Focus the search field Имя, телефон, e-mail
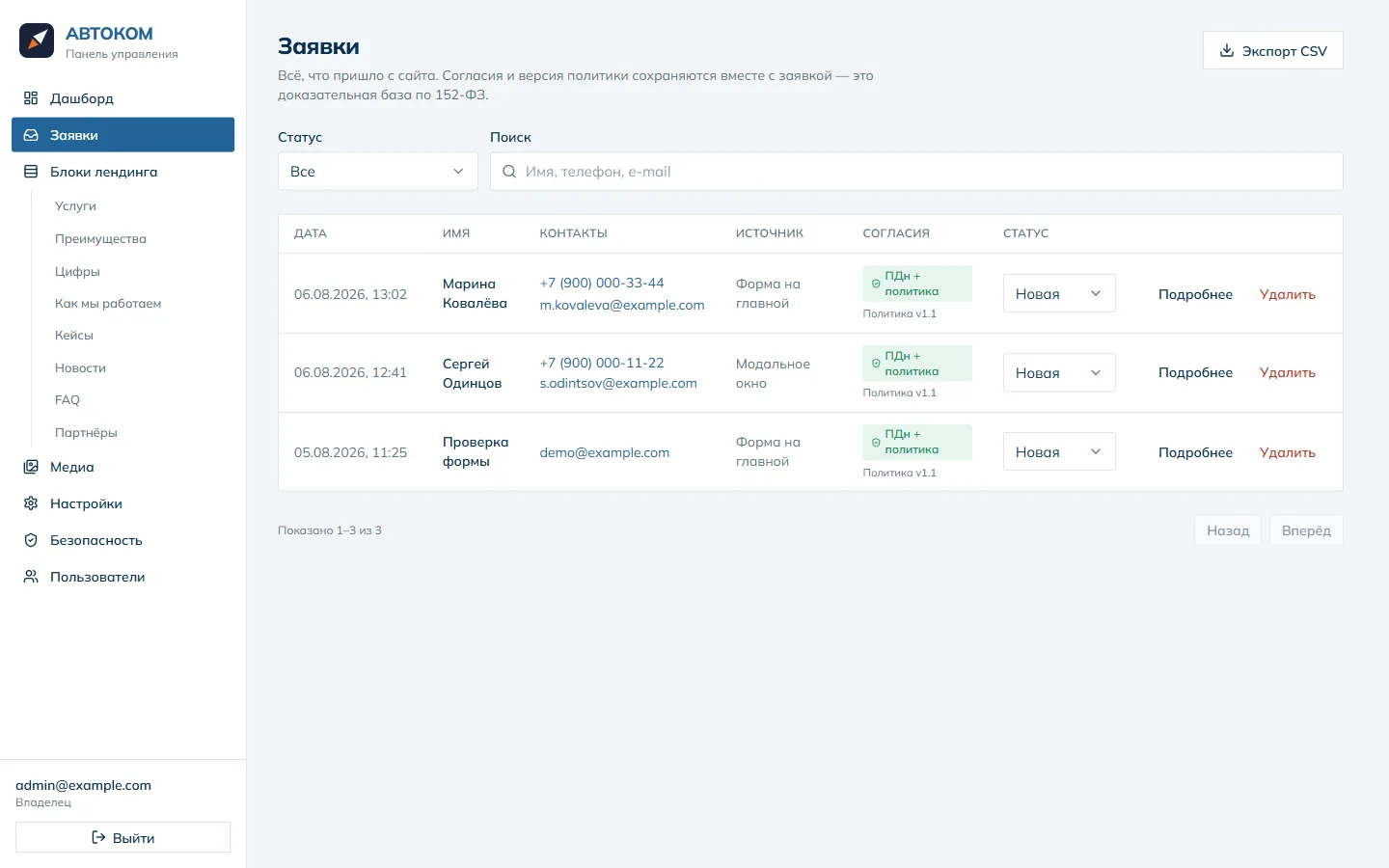1389x868 pixels. [x=916, y=172]
